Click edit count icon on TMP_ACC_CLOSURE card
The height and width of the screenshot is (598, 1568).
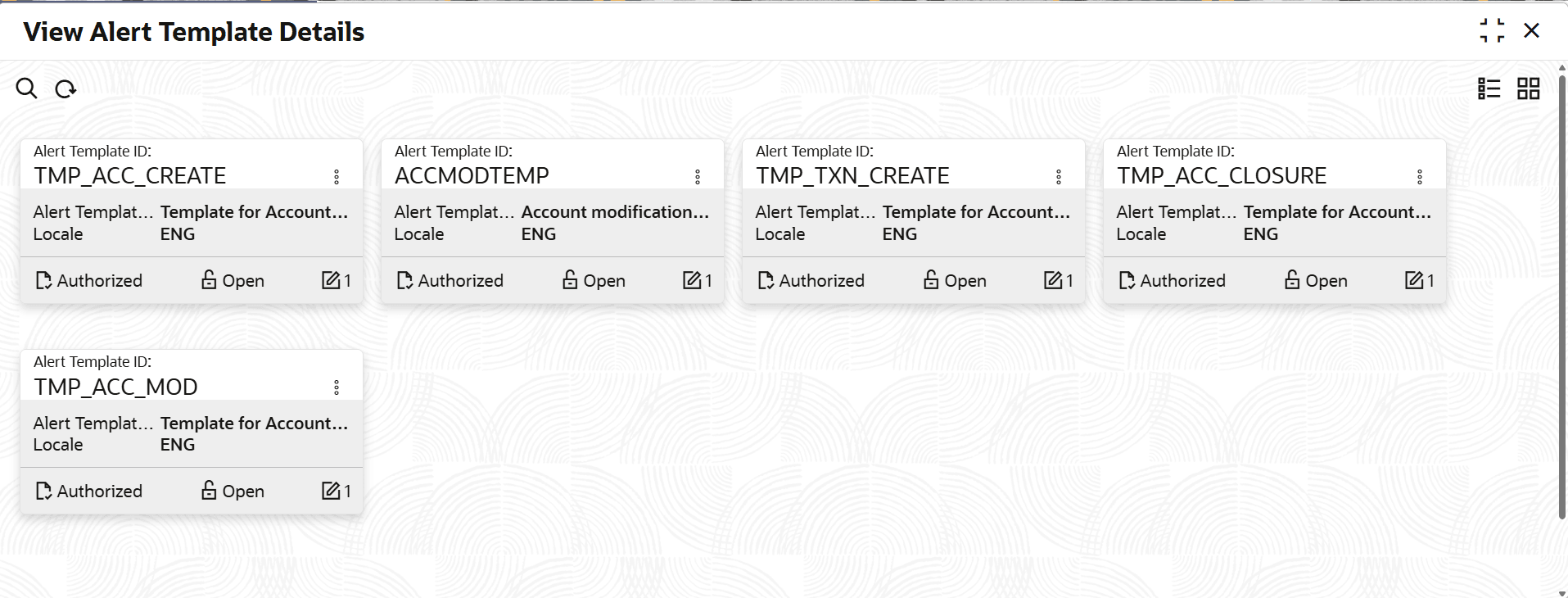1414,280
